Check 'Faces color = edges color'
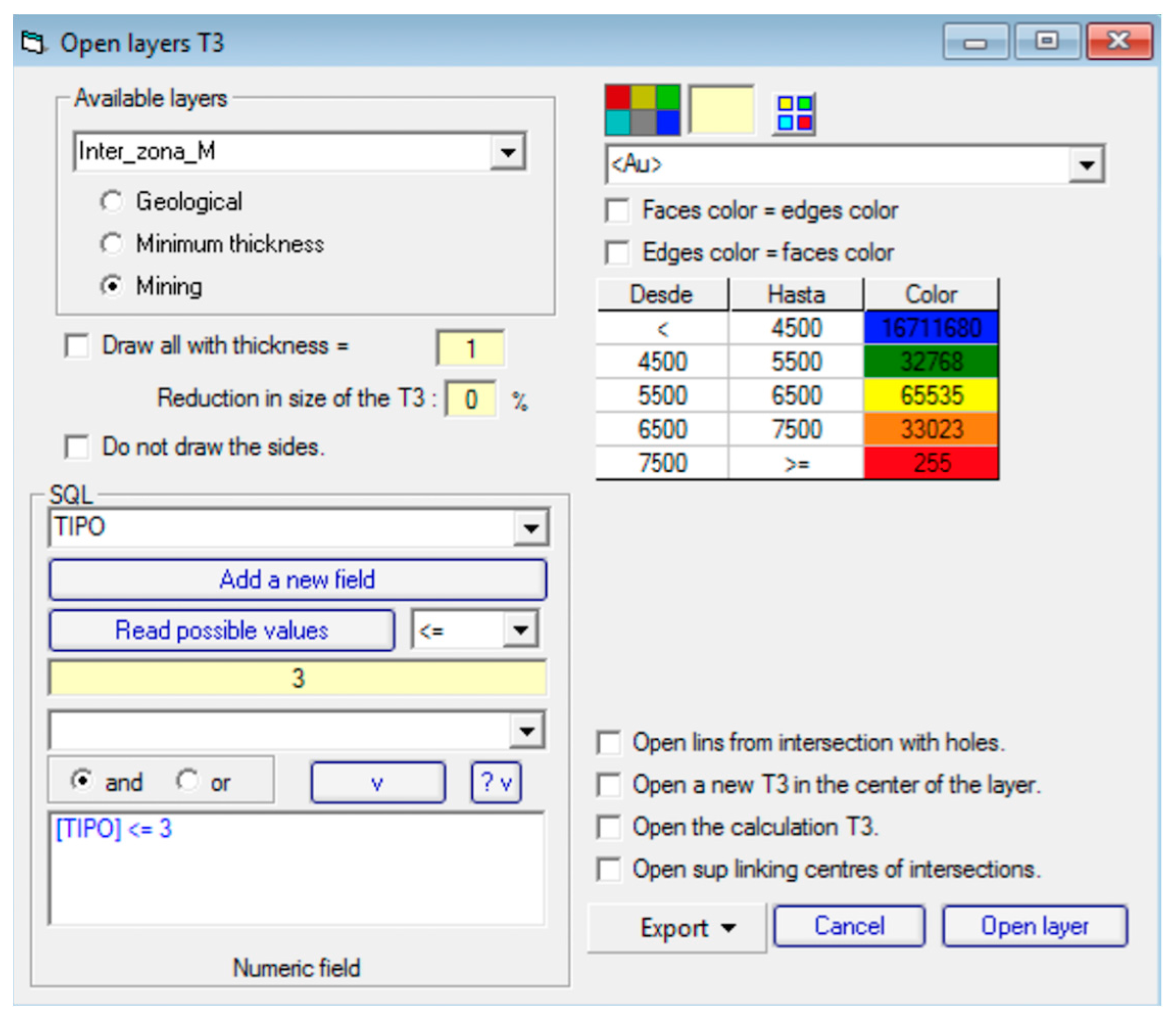 (x=617, y=210)
